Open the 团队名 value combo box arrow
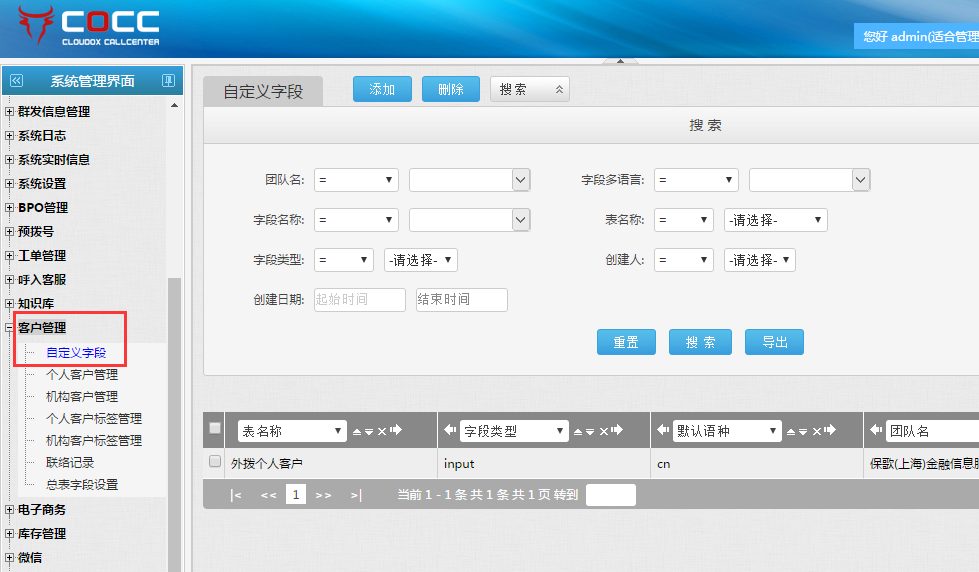This screenshot has width=979, height=572. coord(520,180)
